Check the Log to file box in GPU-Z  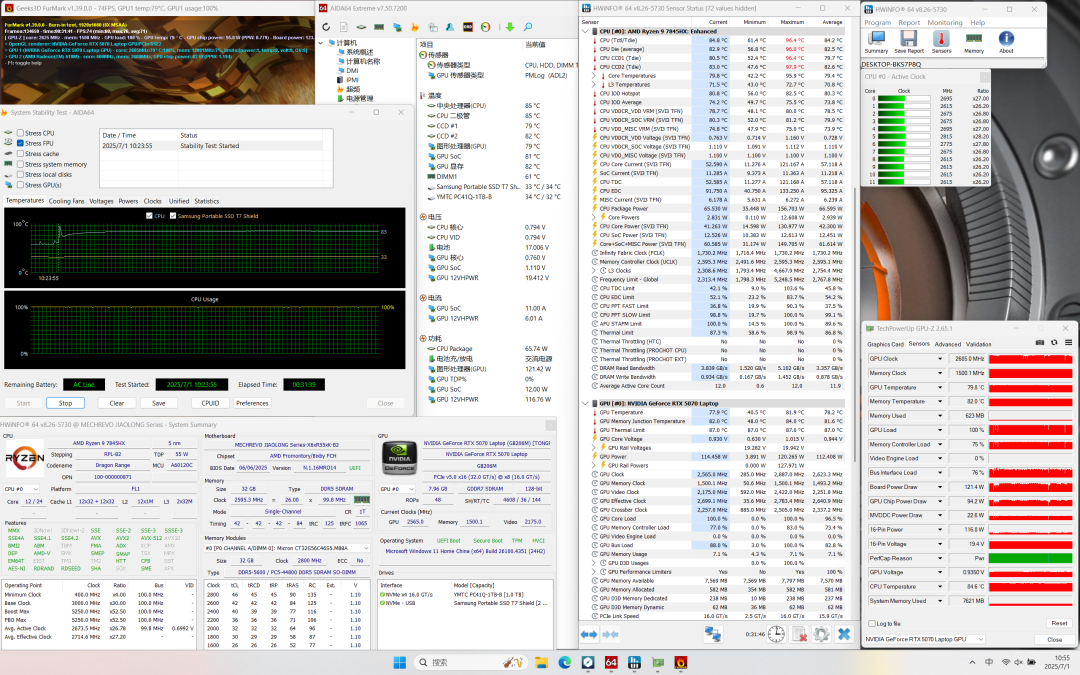pos(870,623)
